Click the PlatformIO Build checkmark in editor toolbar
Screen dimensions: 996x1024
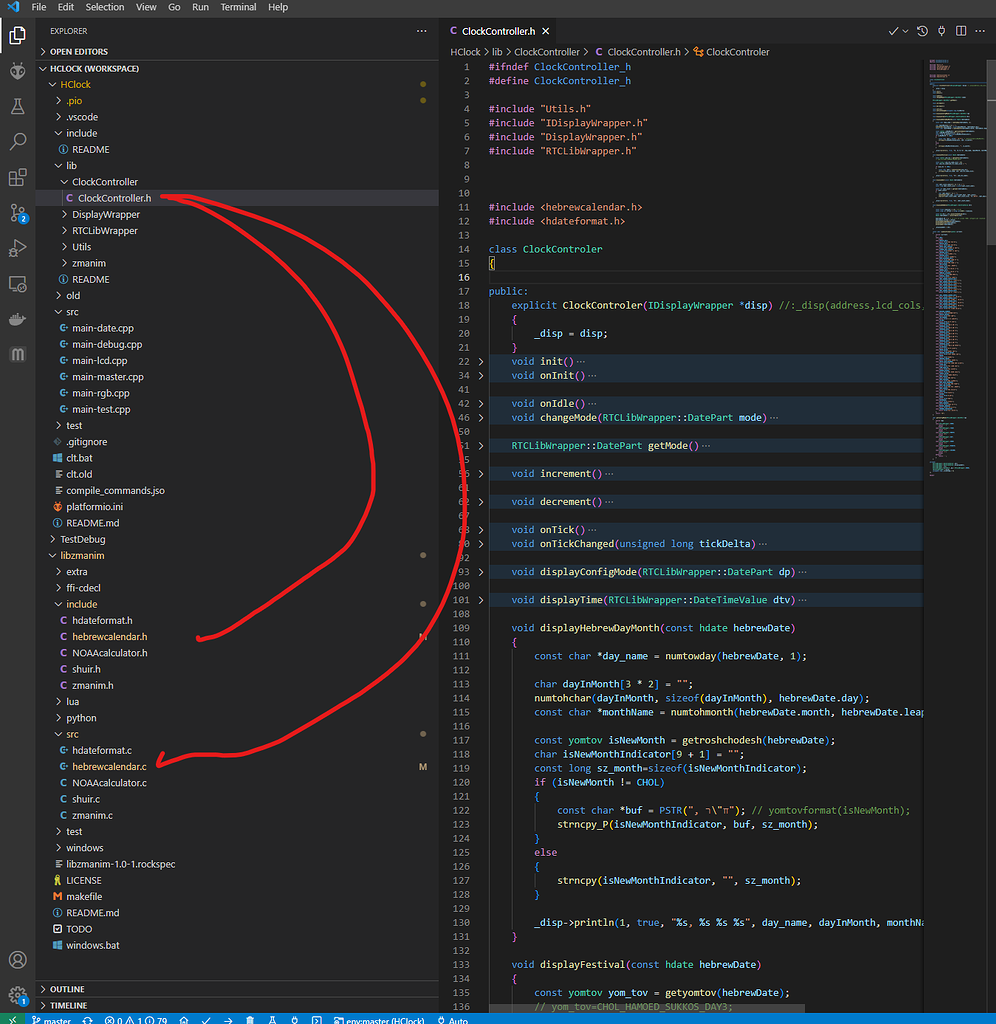coord(893,31)
